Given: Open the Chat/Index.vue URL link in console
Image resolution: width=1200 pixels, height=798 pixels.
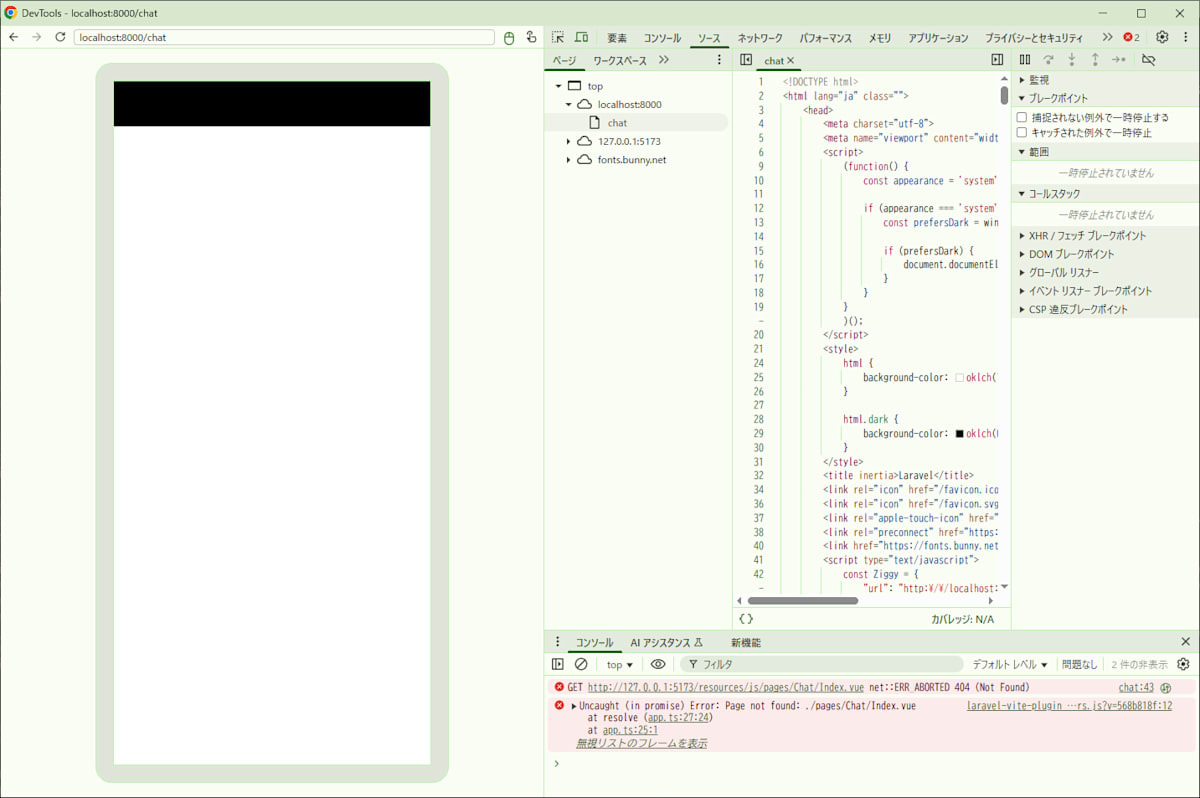Looking at the screenshot, I should 727,688.
